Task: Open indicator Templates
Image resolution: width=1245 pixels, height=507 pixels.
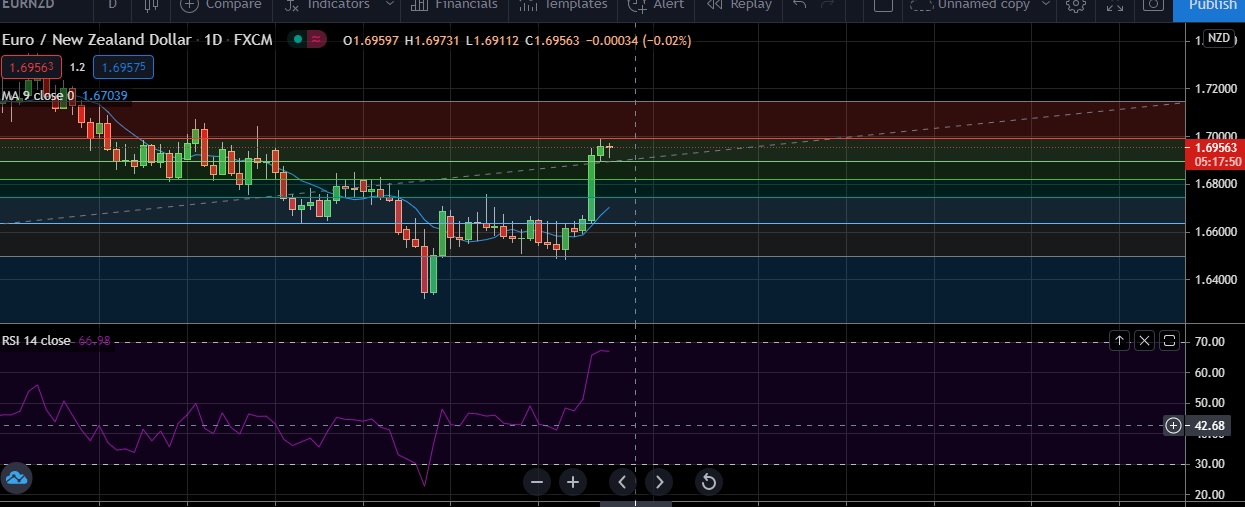Action: coord(565,5)
